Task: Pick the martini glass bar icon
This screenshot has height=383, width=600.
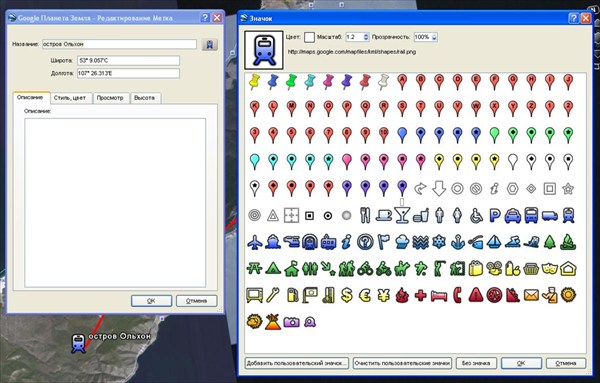Action: [x=402, y=215]
